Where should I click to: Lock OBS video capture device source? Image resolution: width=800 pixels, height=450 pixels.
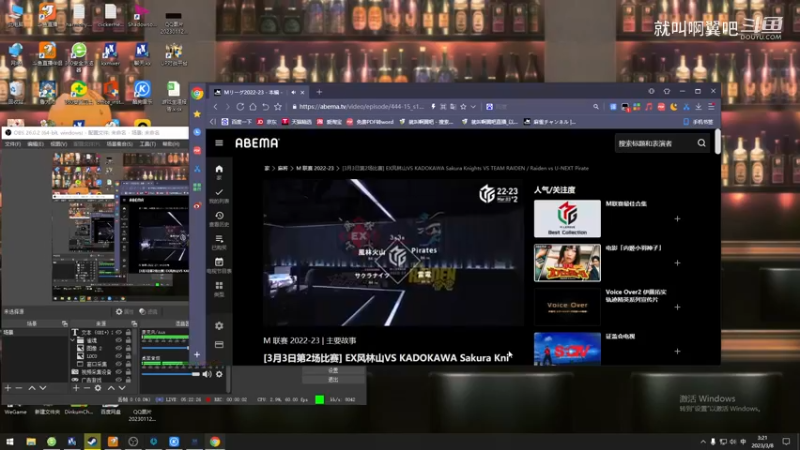tap(128, 372)
